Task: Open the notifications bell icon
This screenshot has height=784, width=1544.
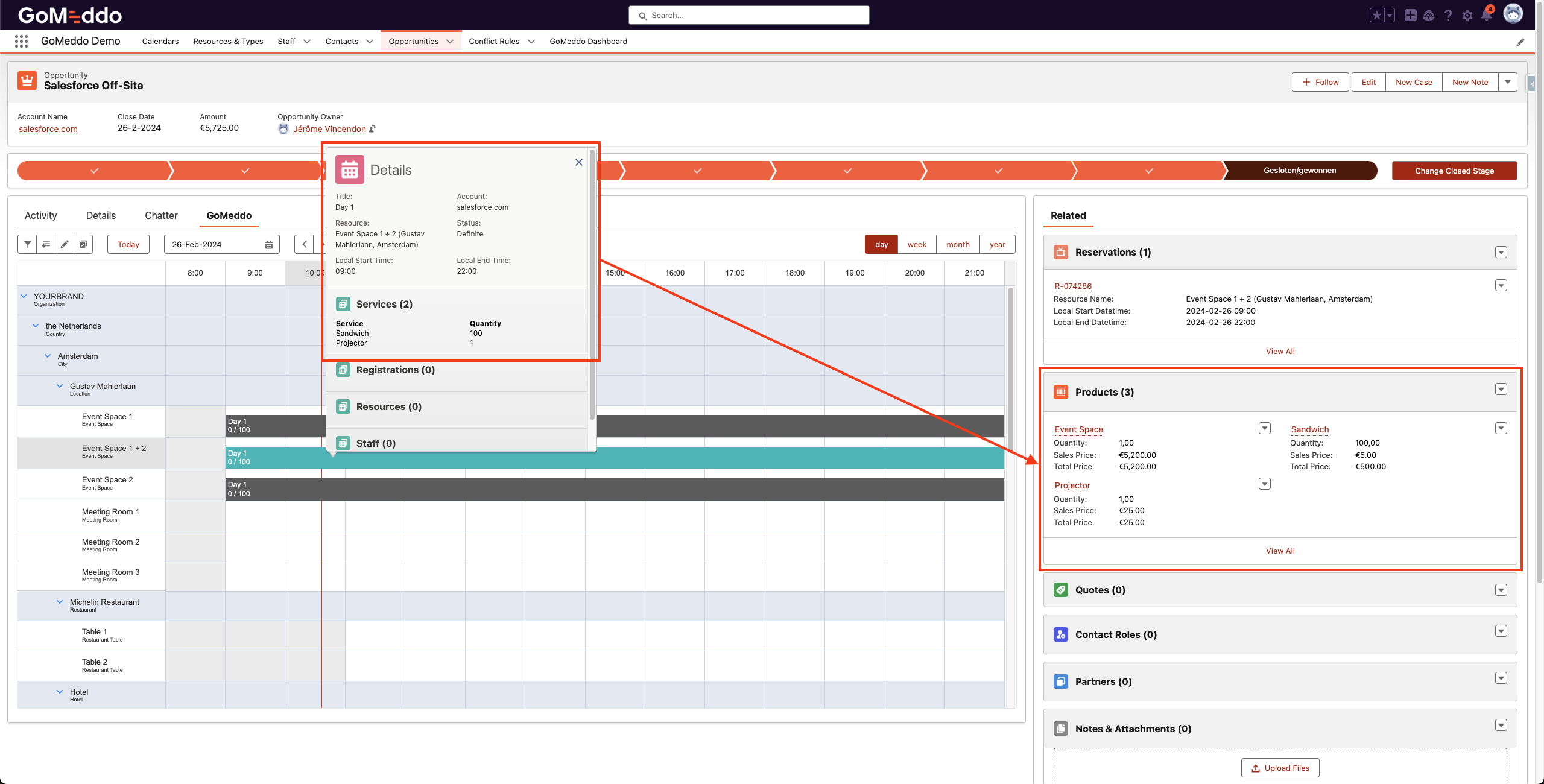Action: coord(1486,15)
